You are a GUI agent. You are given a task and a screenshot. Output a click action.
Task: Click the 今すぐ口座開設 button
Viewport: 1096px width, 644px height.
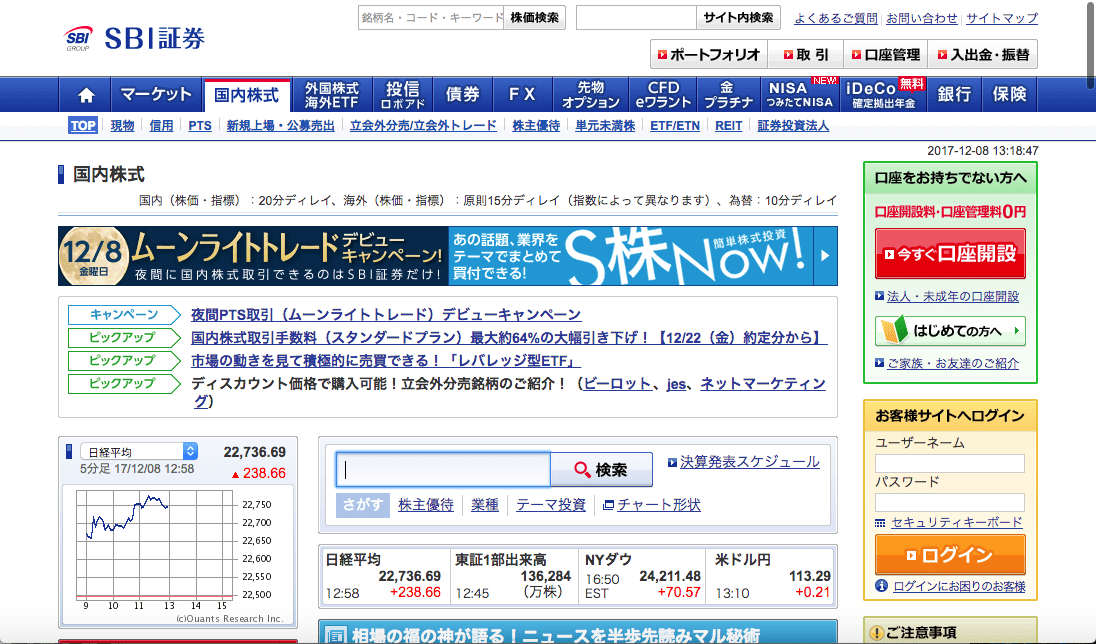point(950,253)
